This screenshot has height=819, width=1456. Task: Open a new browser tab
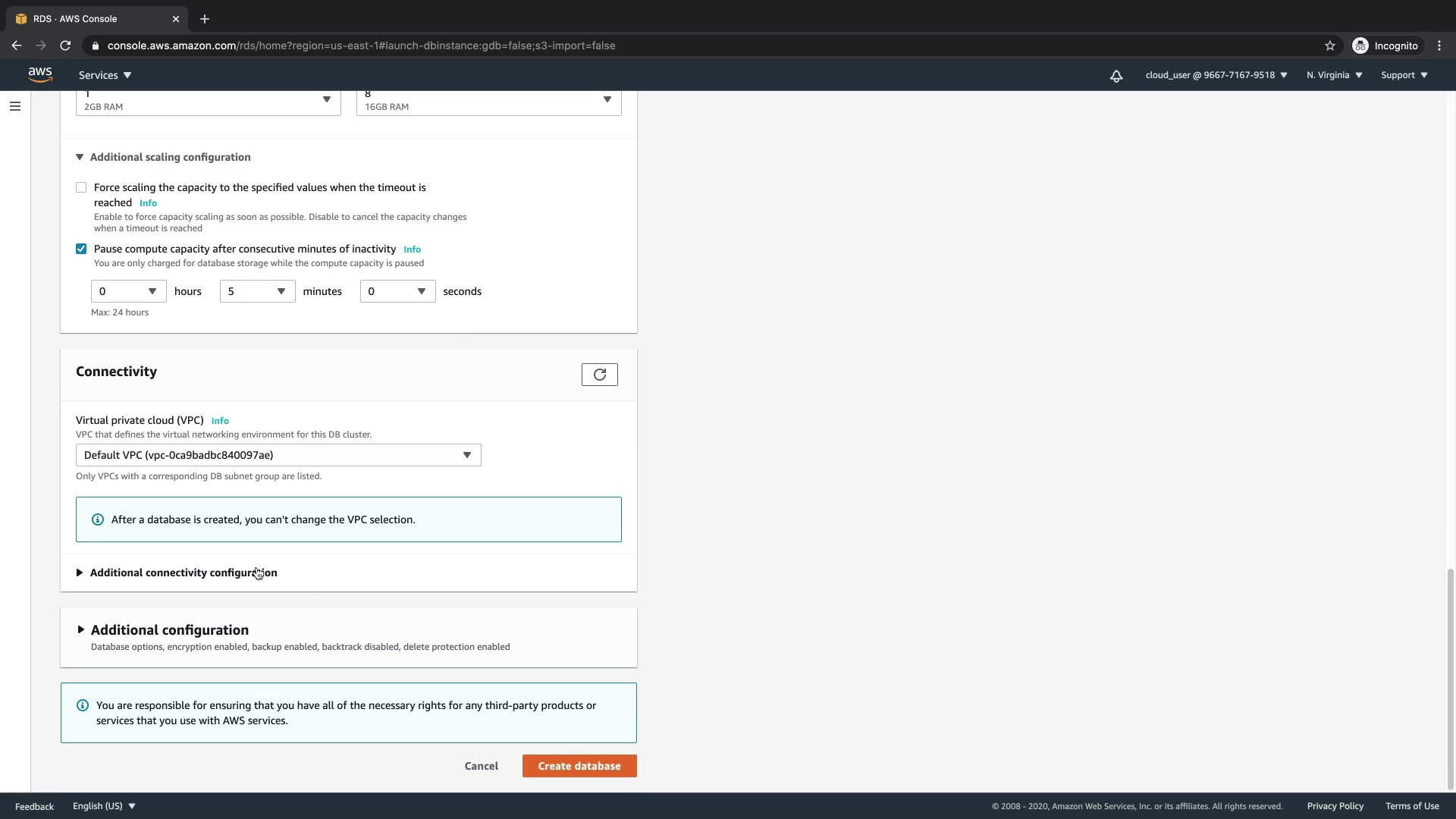[205, 19]
